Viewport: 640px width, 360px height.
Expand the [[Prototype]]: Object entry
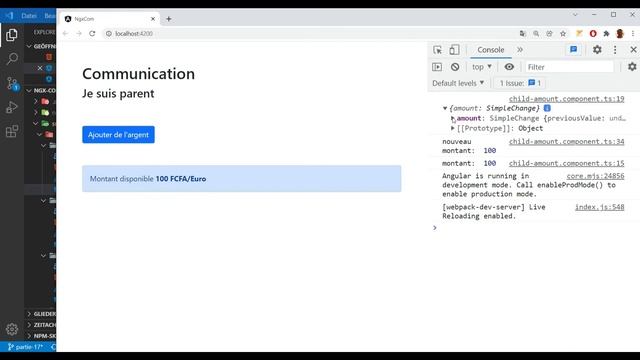coord(453,128)
